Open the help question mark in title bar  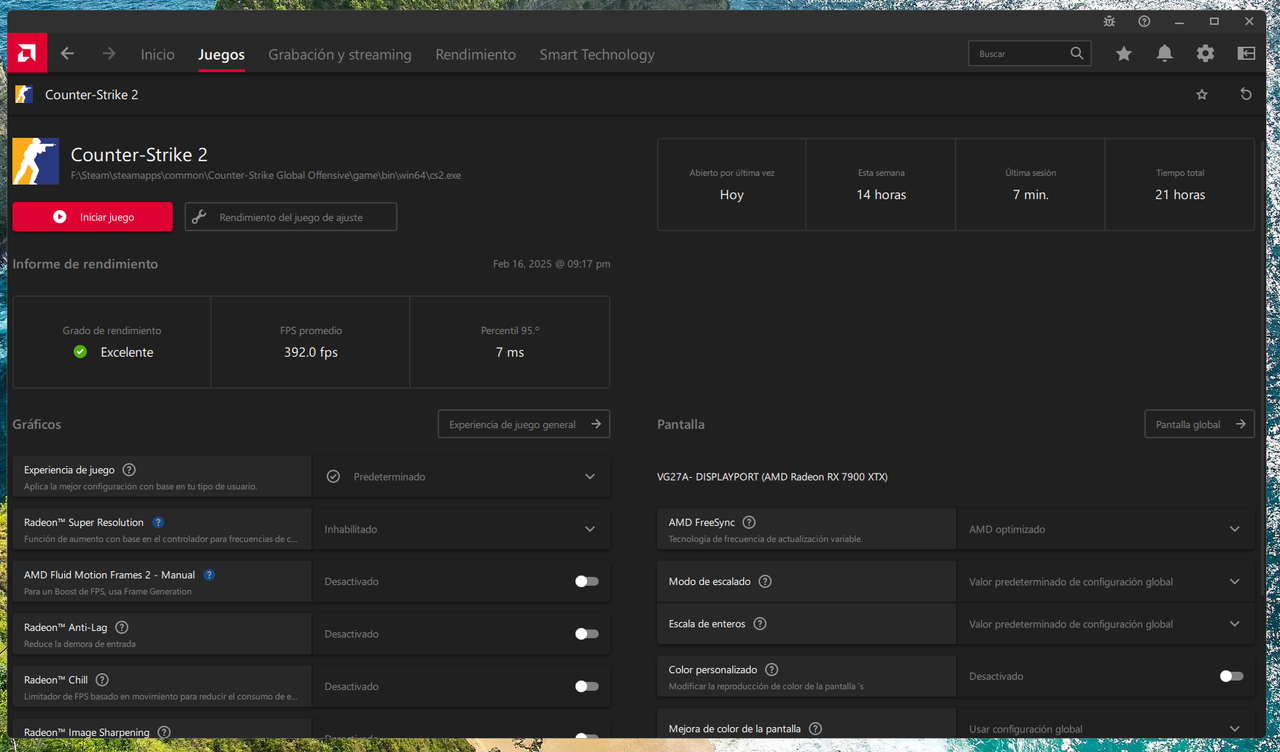pyautogui.click(x=1144, y=21)
